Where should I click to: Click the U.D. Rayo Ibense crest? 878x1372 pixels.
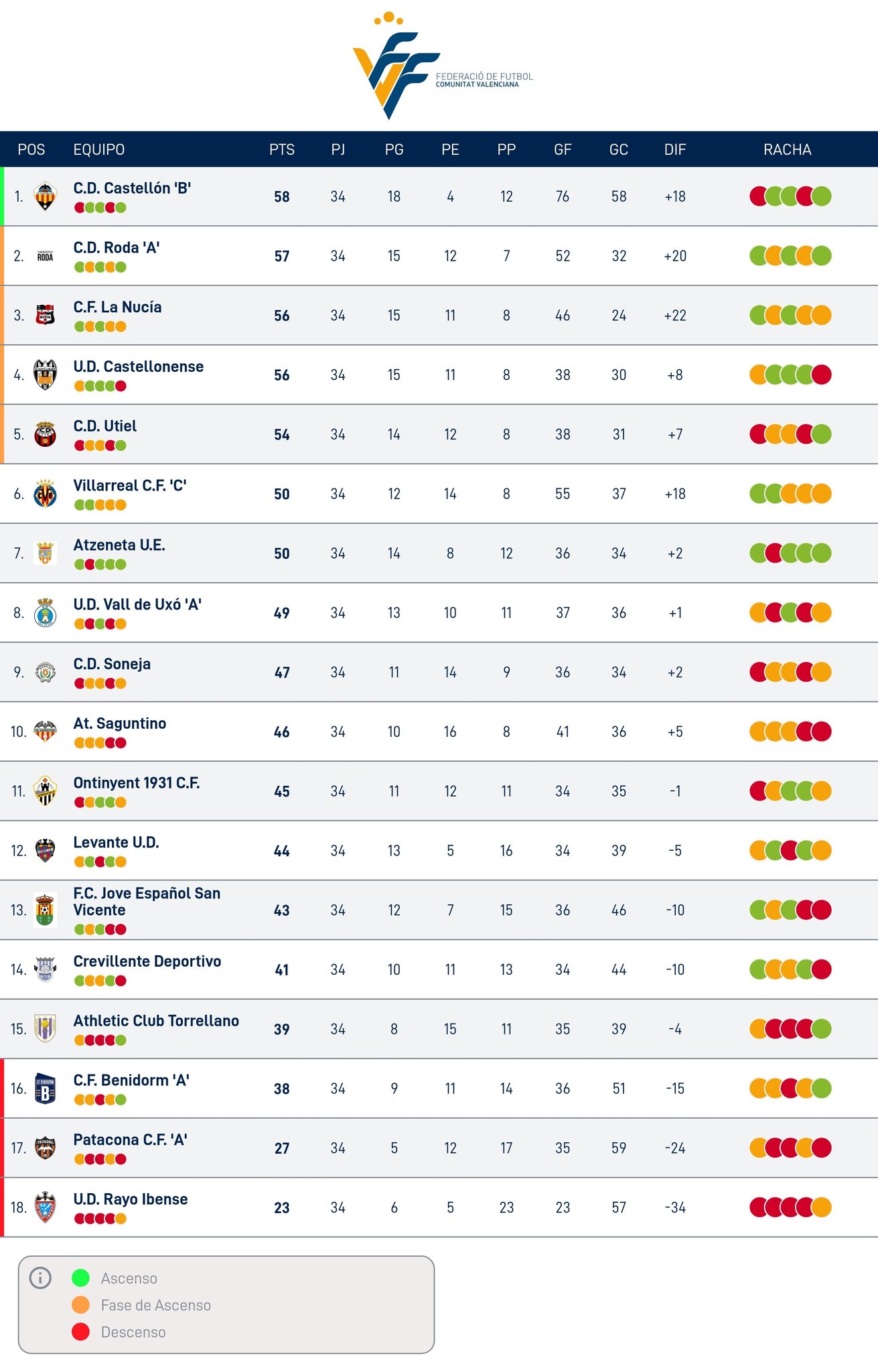45,1207
